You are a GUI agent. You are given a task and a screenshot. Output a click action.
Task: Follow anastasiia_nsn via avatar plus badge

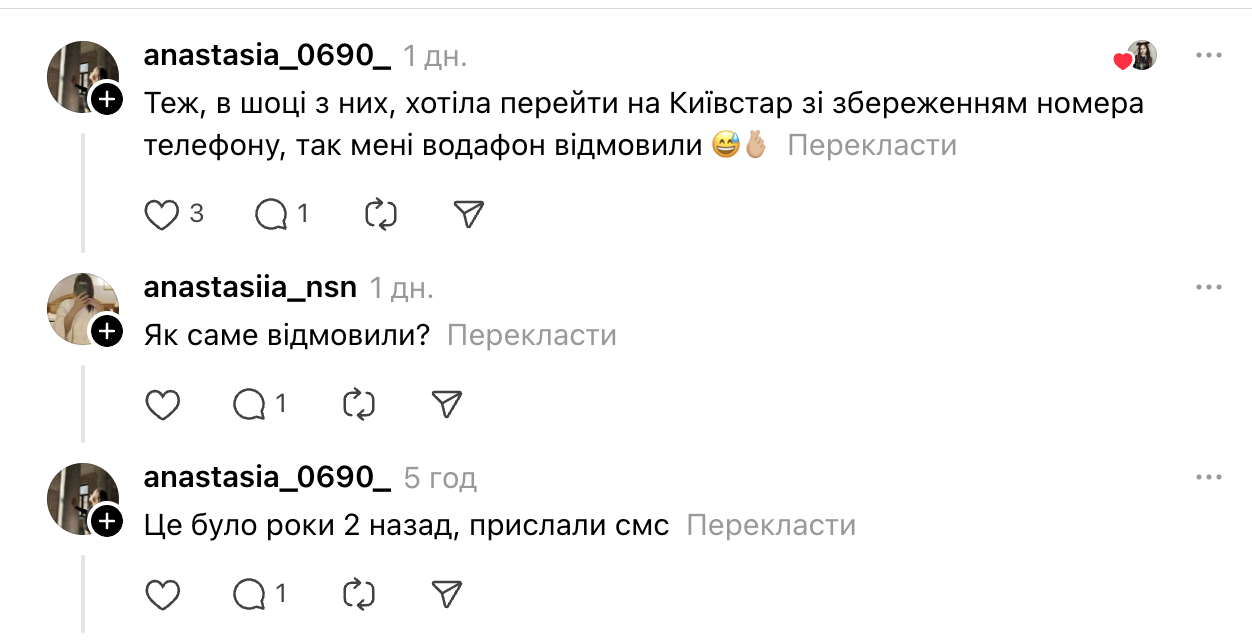[106, 331]
